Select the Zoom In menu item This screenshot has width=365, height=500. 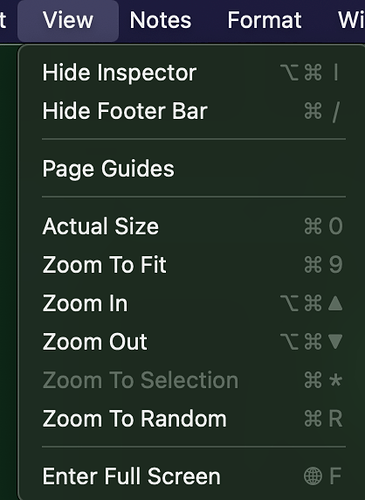click(x=193, y=303)
